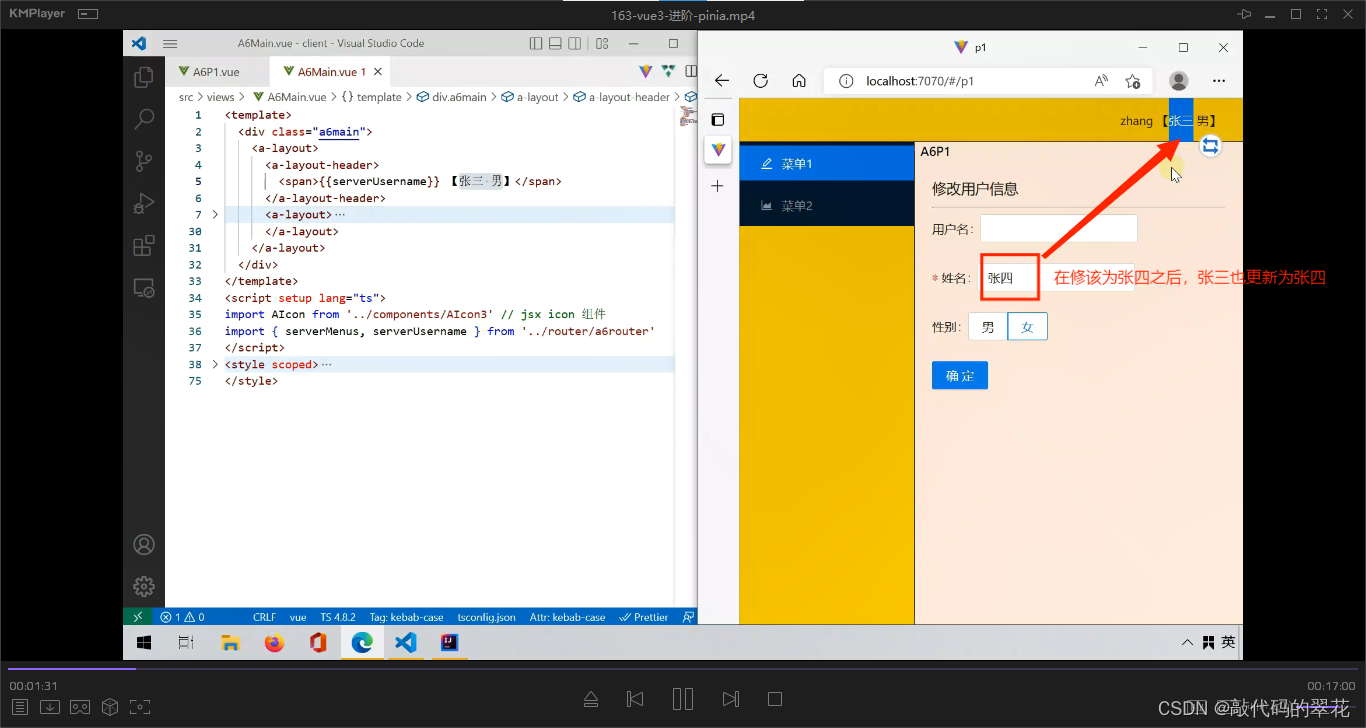Select 女 gender radio button

[1027, 327]
